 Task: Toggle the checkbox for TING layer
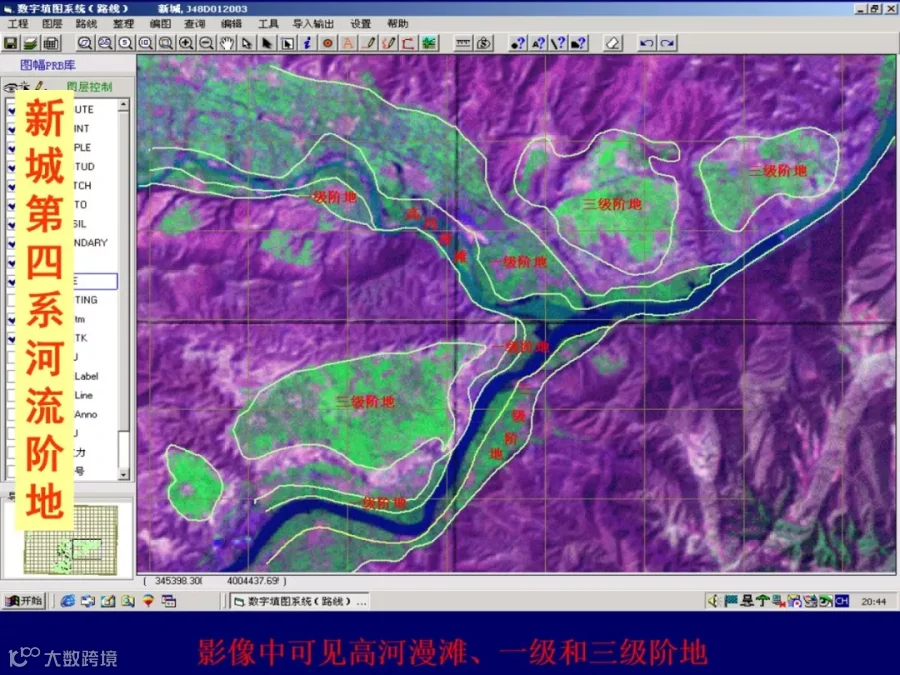click(10, 300)
